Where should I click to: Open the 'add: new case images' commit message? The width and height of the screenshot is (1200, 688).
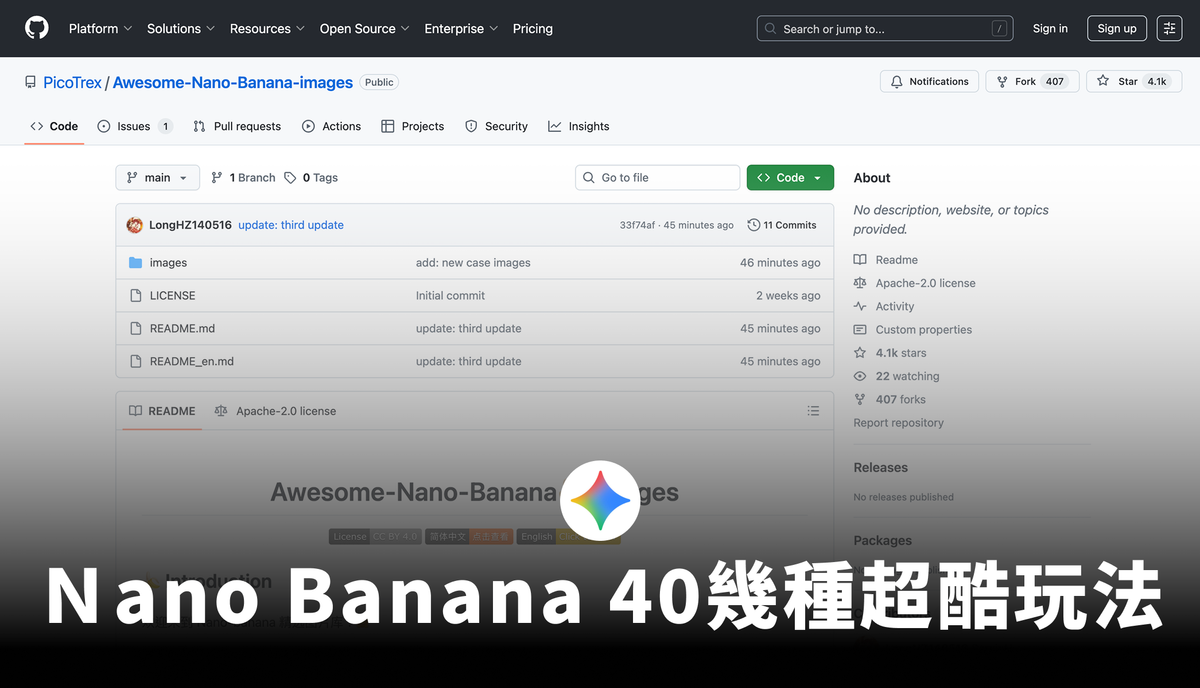coord(473,263)
